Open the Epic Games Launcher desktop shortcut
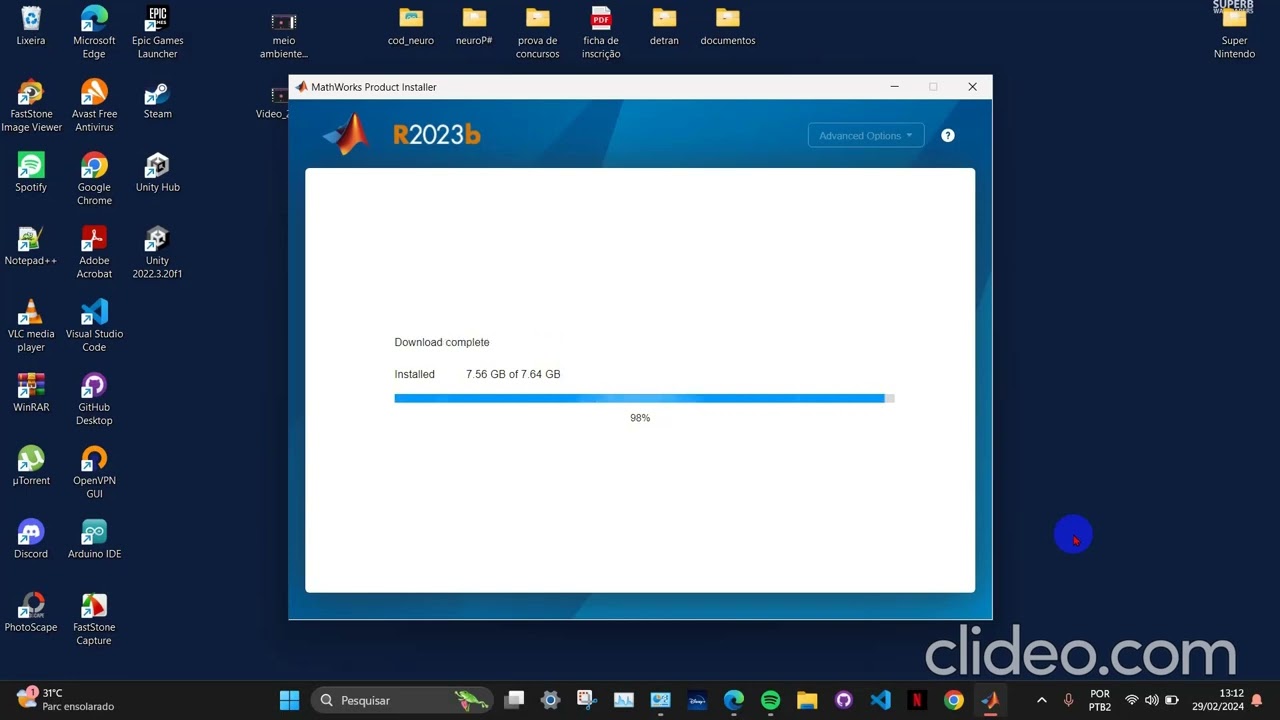This screenshot has width=1280, height=720. click(157, 32)
